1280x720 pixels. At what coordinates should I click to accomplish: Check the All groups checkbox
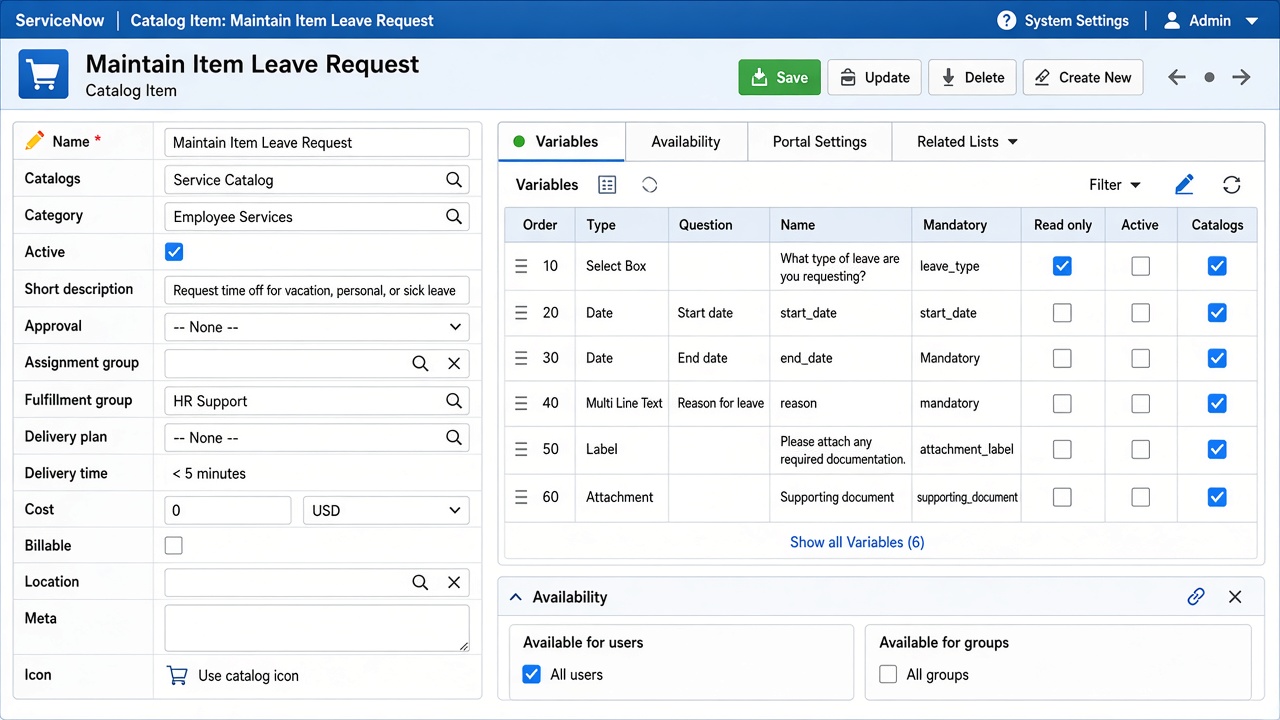(x=888, y=674)
